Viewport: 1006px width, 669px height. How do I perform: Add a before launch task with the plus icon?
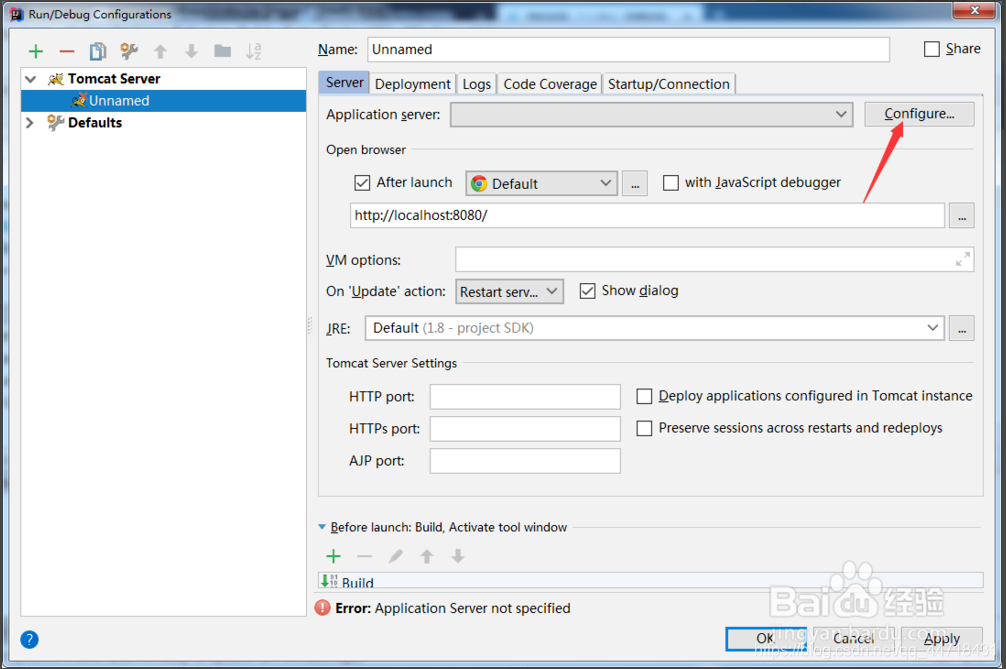click(x=334, y=556)
